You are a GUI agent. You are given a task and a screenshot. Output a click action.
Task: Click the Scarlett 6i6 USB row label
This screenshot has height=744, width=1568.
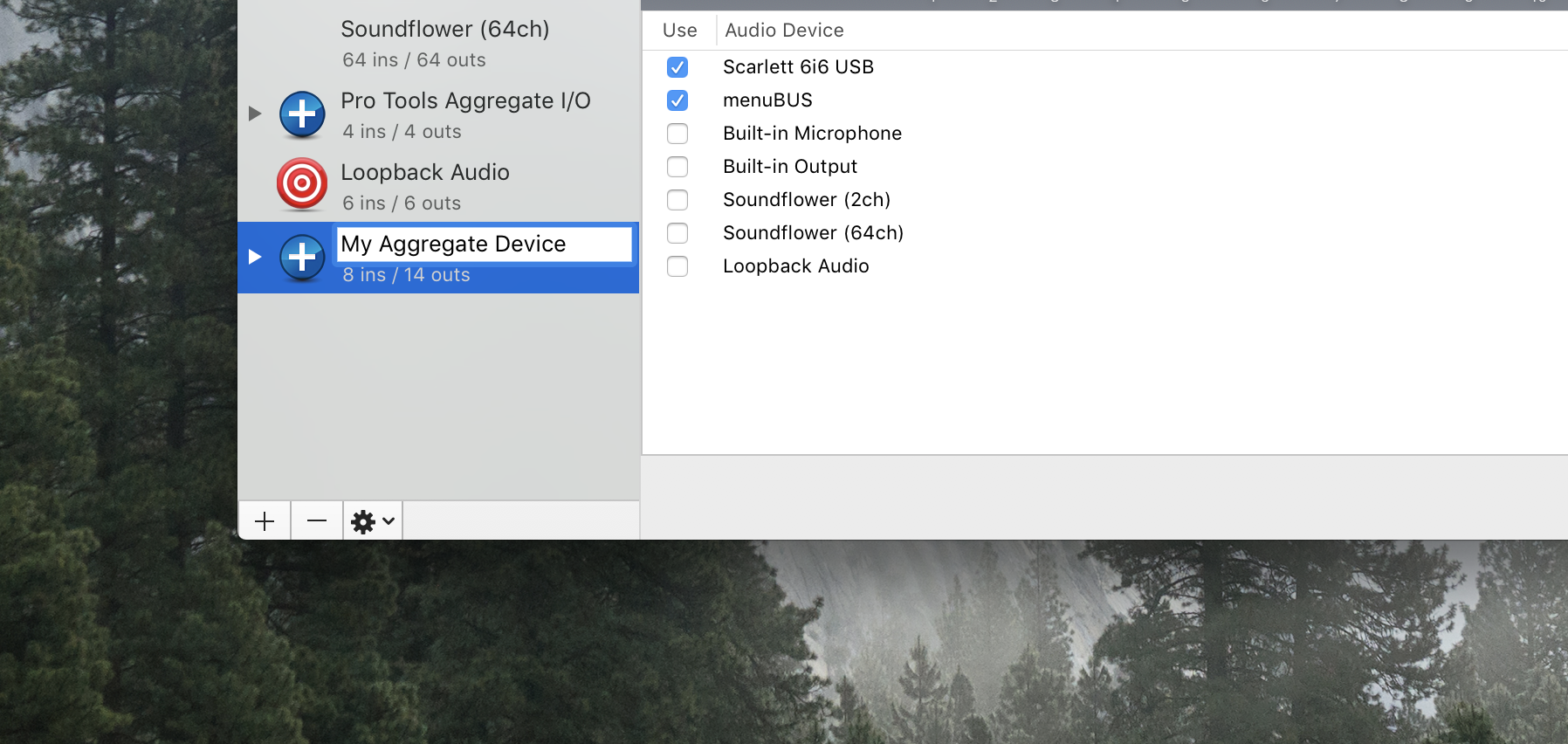pyautogui.click(x=798, y=67)
